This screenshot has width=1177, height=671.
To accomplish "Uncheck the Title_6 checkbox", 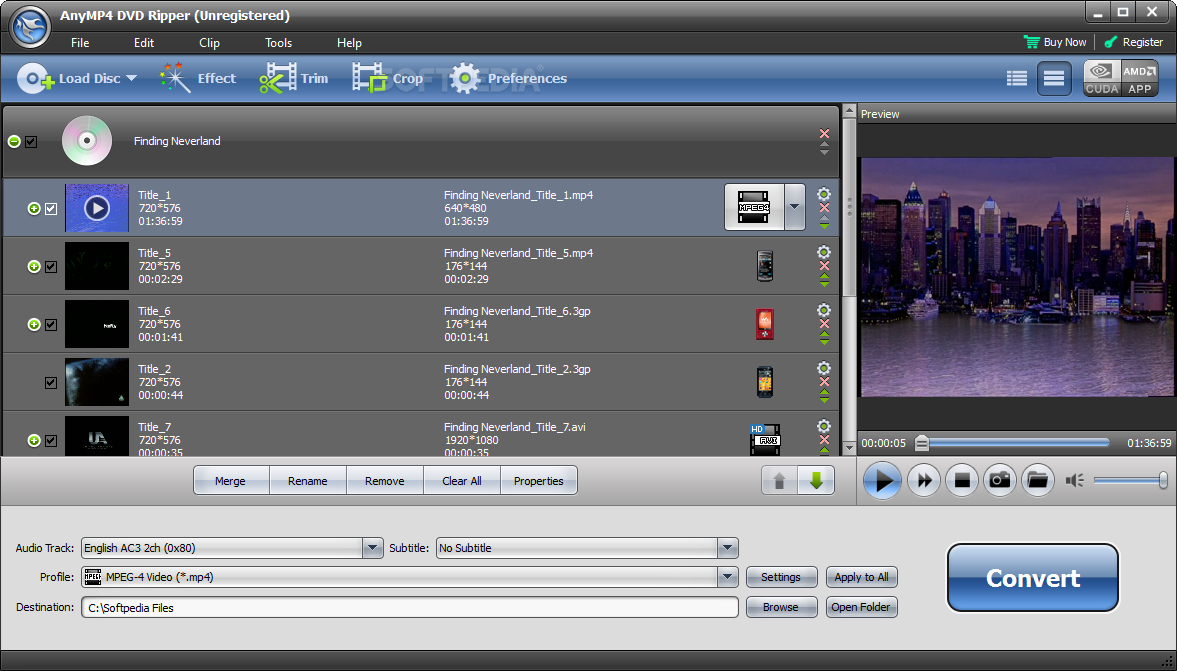I will tap(51, 324).
